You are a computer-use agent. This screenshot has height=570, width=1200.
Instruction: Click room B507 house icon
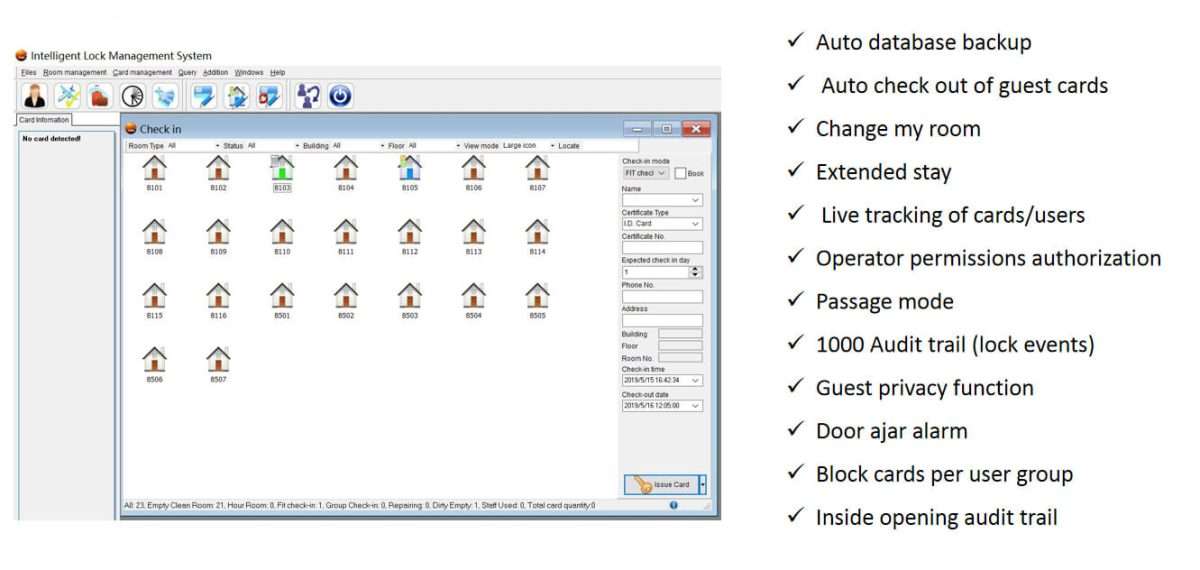click(x=218, y=360)
